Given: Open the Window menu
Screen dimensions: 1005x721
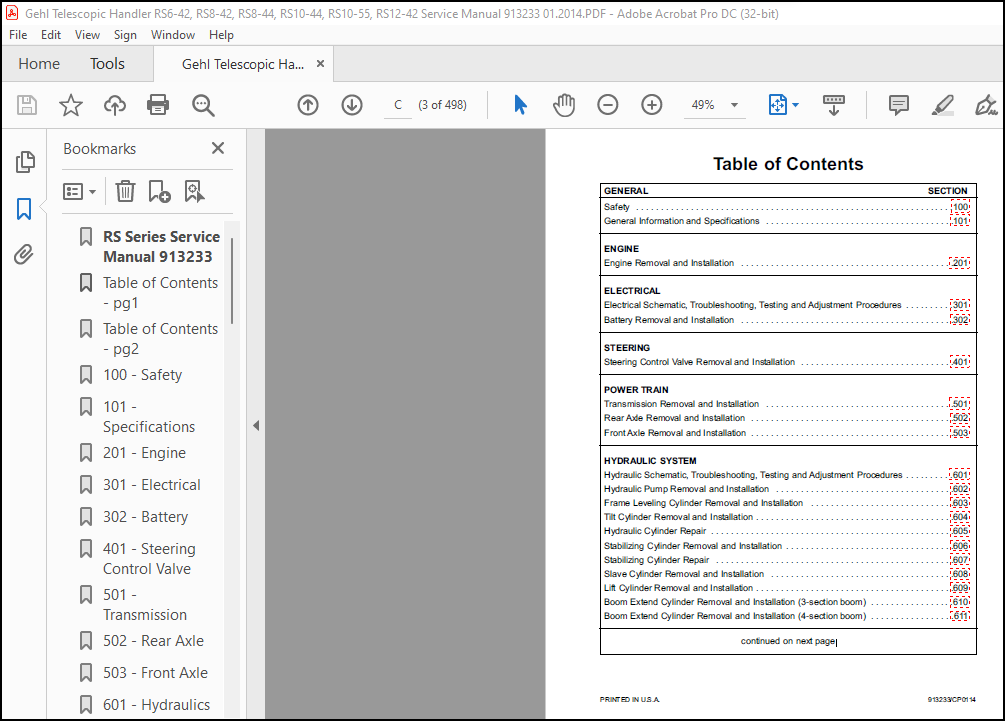Looking at the screenshot, I should click(x=172, y=35).
